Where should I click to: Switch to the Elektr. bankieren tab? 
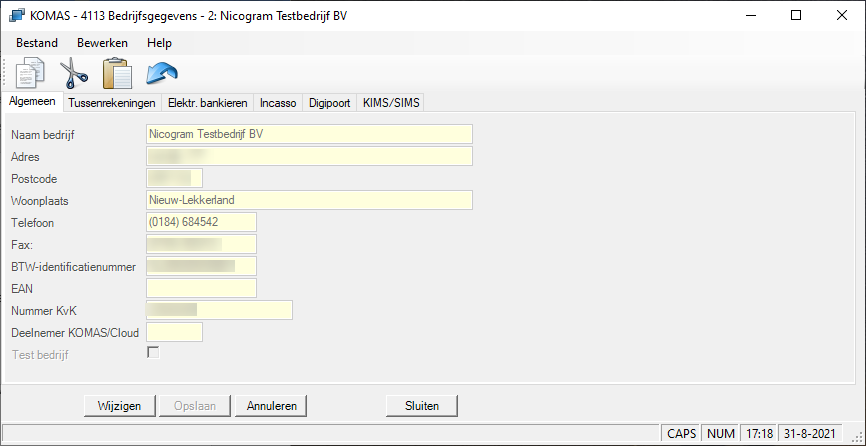208,103
